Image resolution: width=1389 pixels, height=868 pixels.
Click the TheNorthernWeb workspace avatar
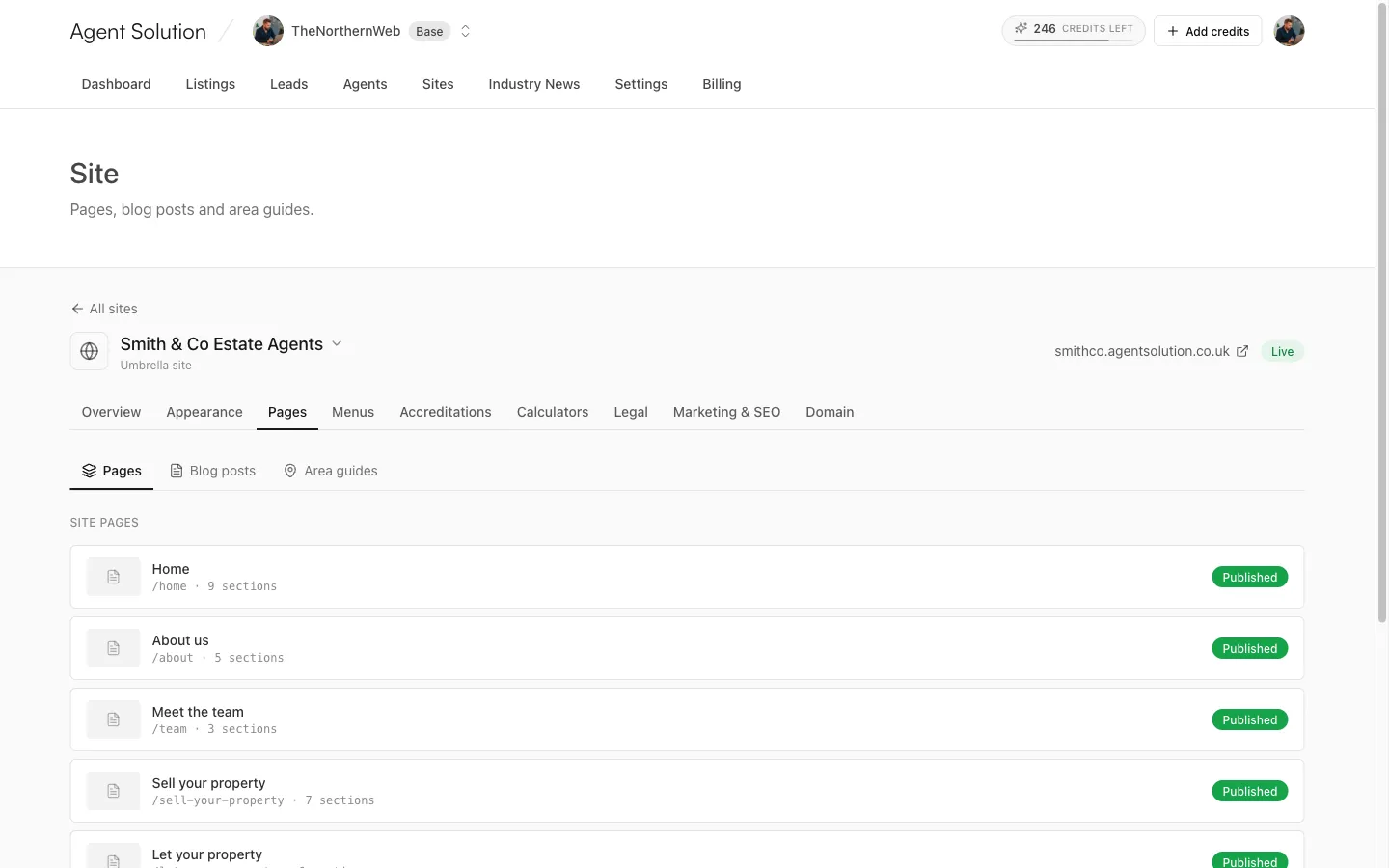click(268, 31)
